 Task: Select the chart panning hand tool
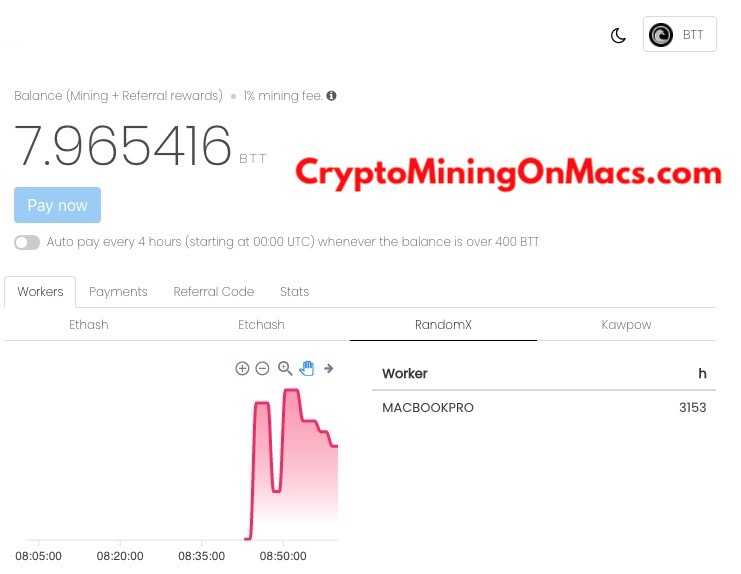click(x=307, y=368)
